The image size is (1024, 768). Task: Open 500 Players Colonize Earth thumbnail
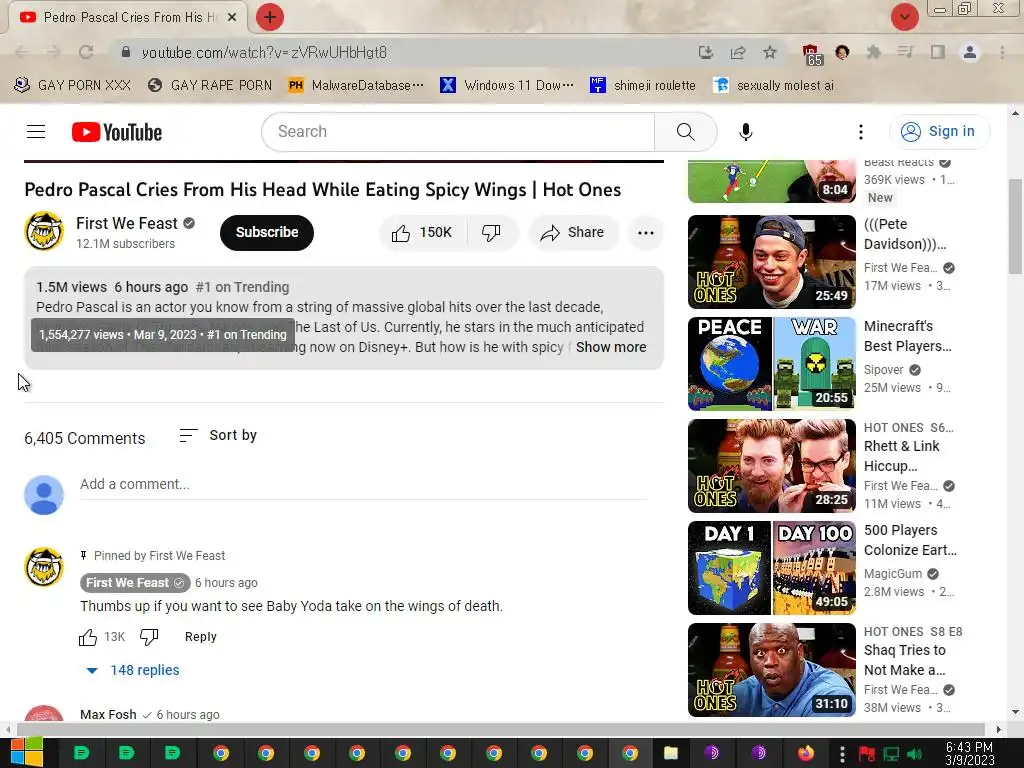(x=771, y=568)
